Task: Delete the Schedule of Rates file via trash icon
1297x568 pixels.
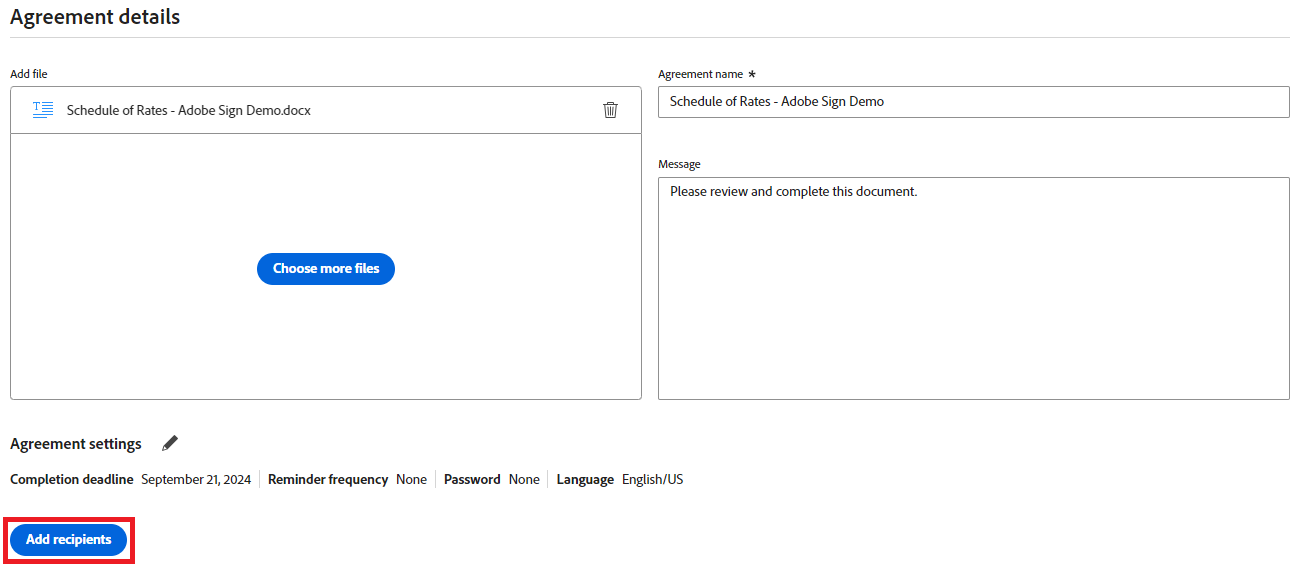Action: point(610,110)
